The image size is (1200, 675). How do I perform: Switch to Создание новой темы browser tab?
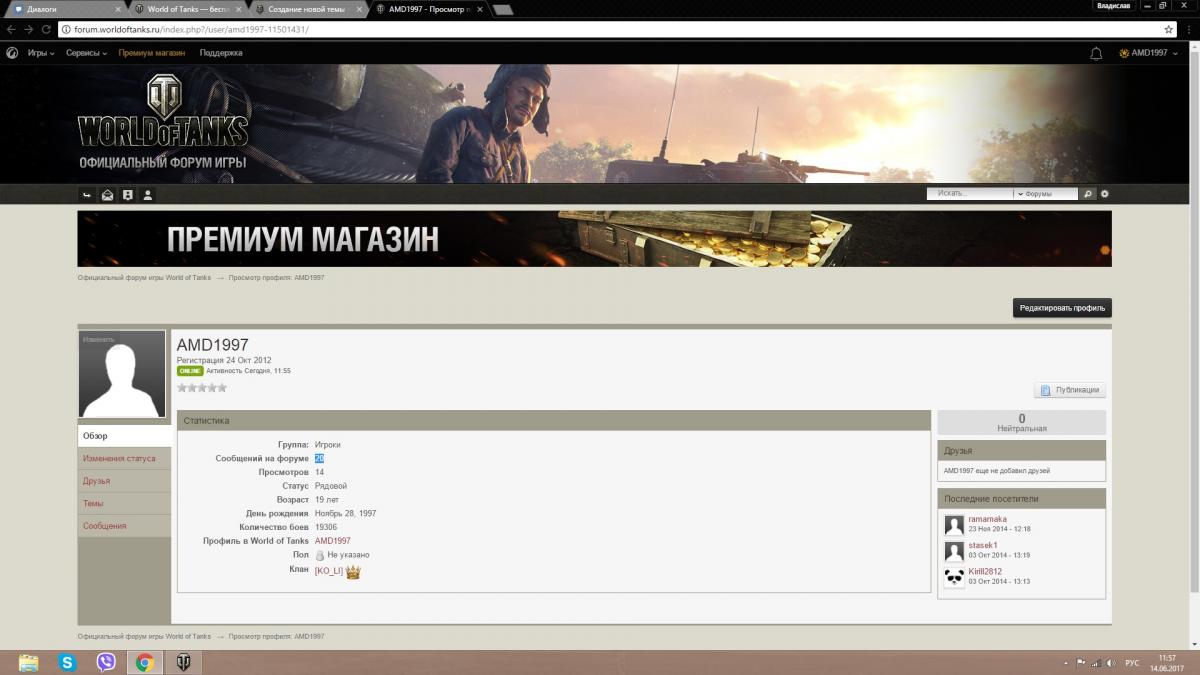pyautogui.click(x=308, y=8)
